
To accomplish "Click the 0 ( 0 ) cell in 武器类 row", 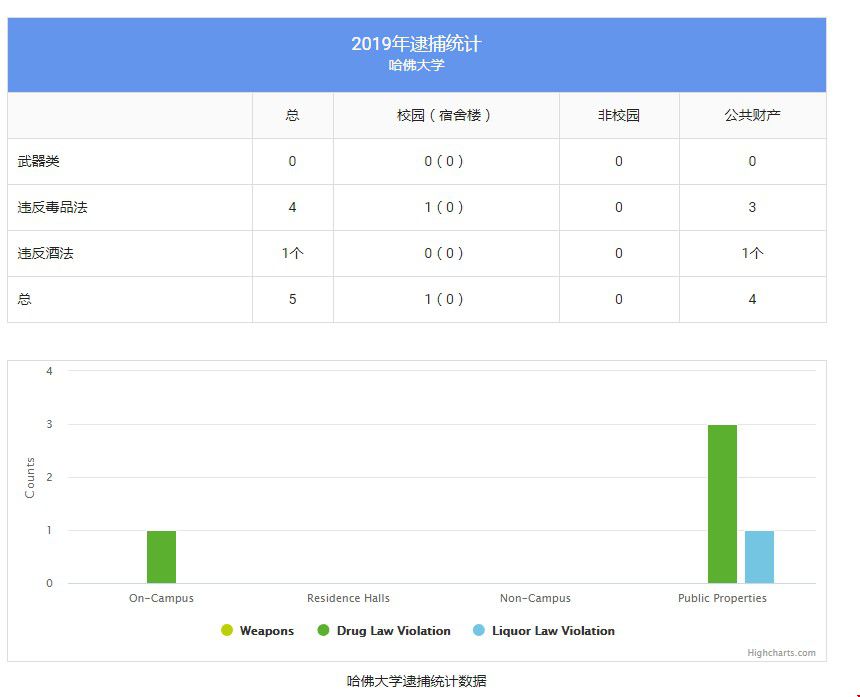I will click(444, 161).
